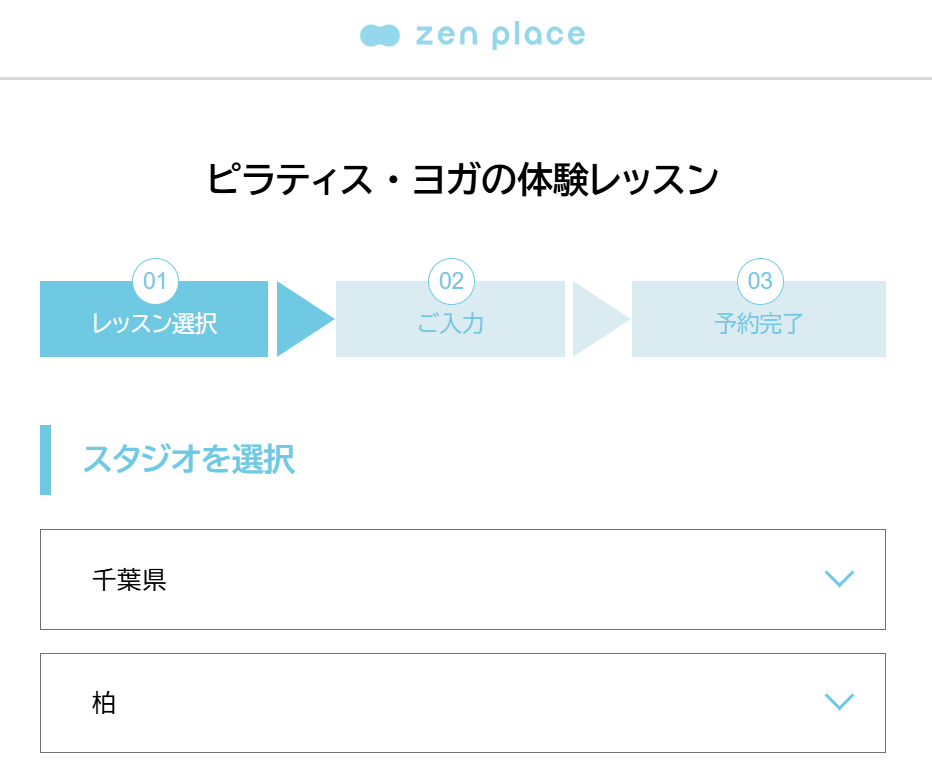The image size is (932, 768).
Task: Click the gray divider line under the header
Action: point(466,78)
